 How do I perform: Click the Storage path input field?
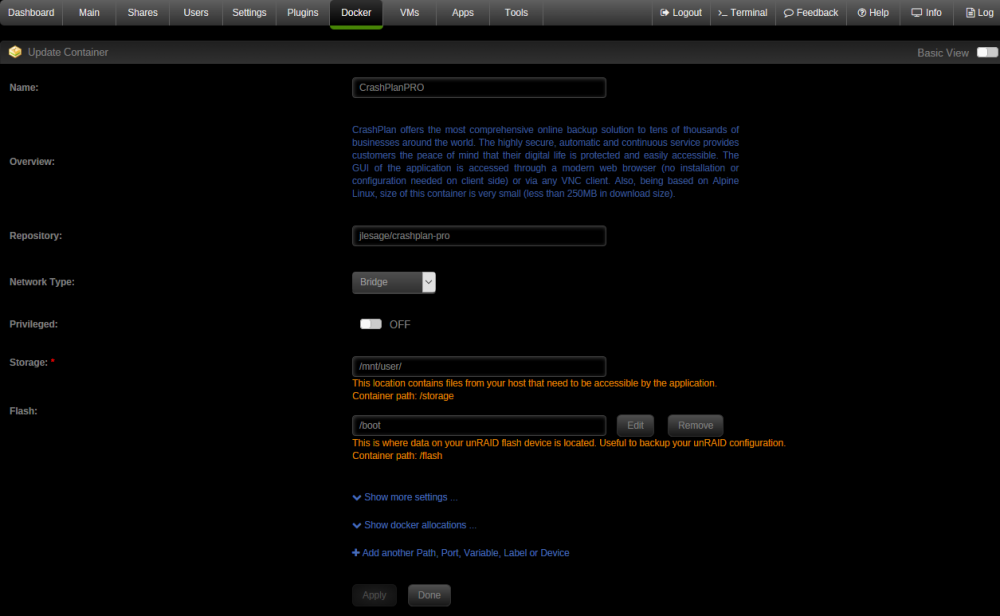pos(479,367)
